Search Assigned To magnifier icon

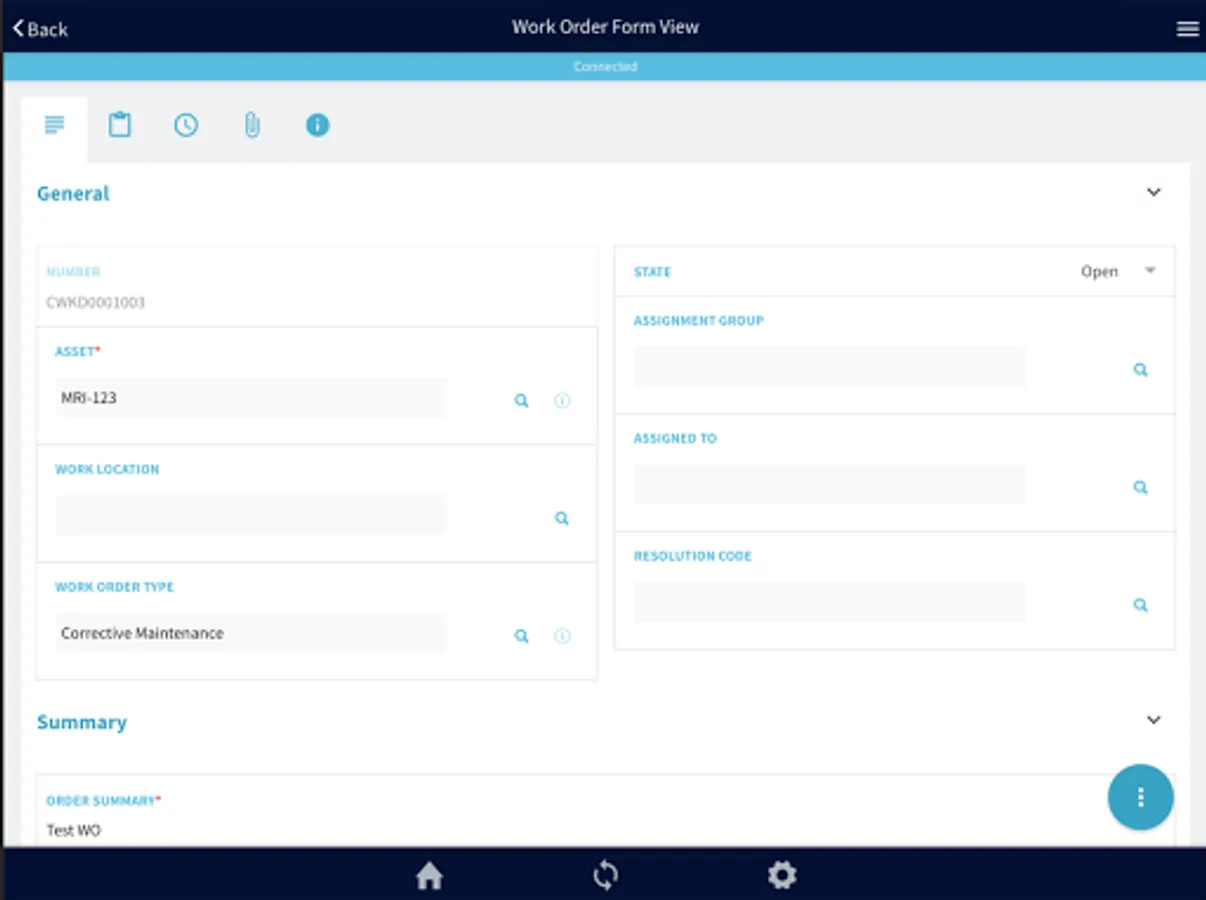pyautogui.click(x=1140, y=487)
